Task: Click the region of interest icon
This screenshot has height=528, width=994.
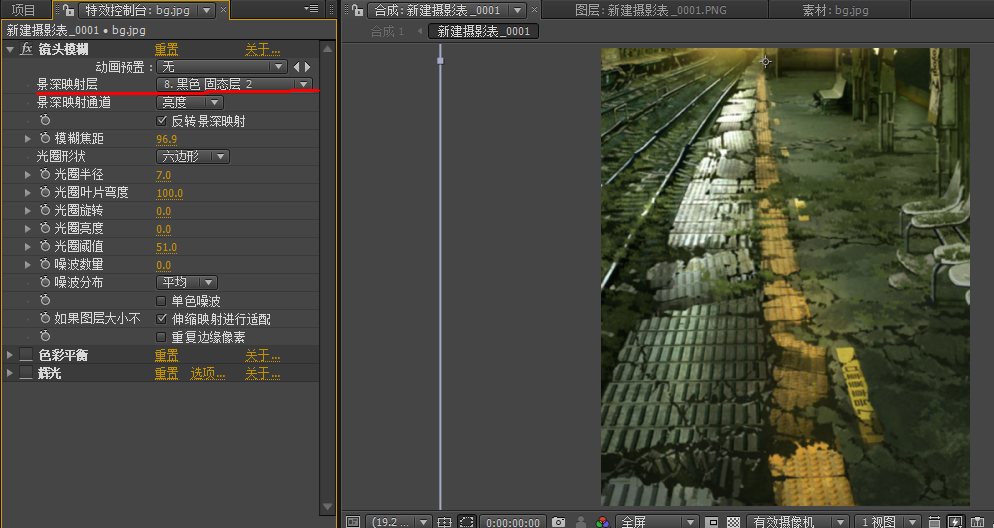Action: pos(467,521)
